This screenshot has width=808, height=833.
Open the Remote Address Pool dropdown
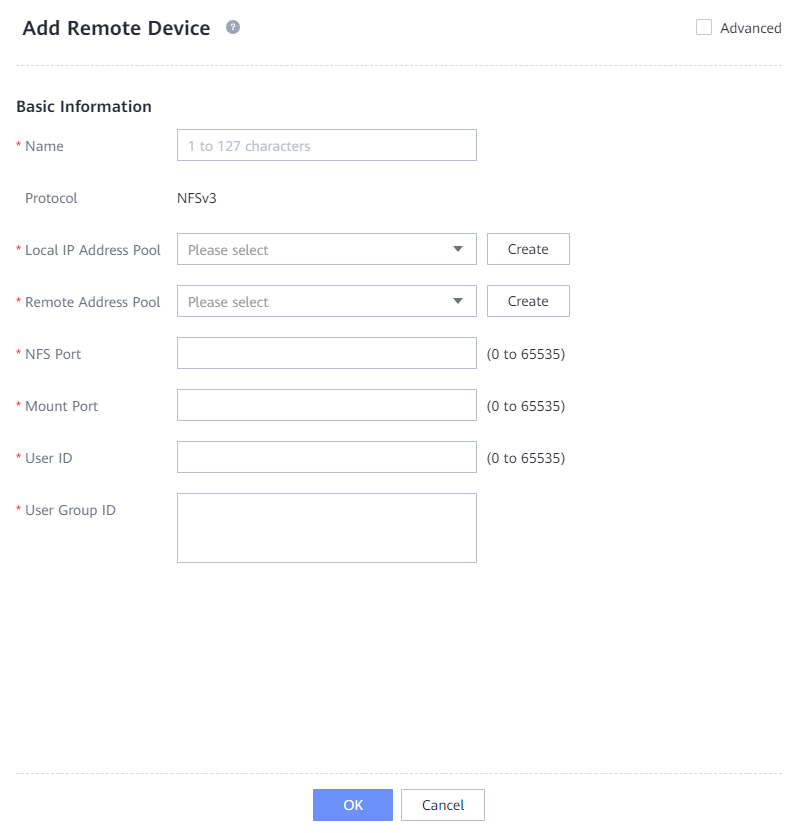(315, 301)
